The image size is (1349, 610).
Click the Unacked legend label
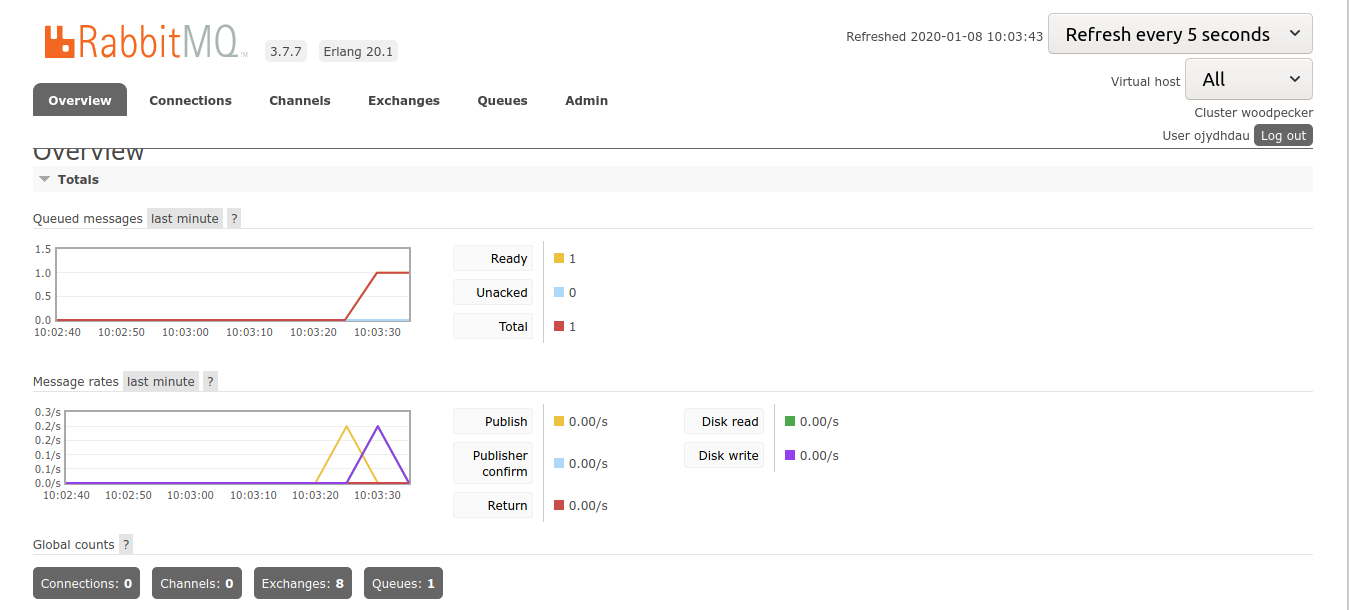click(x=493, y=292)
